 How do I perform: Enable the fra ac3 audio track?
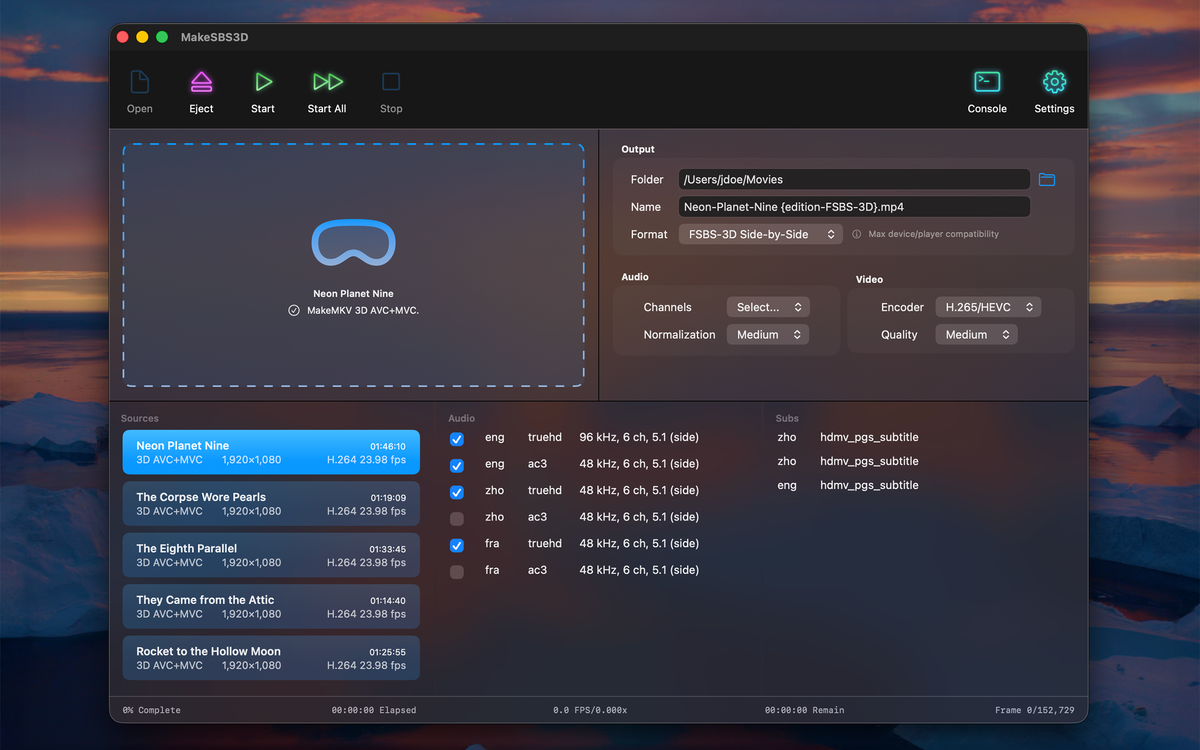(x=456, y=570)
